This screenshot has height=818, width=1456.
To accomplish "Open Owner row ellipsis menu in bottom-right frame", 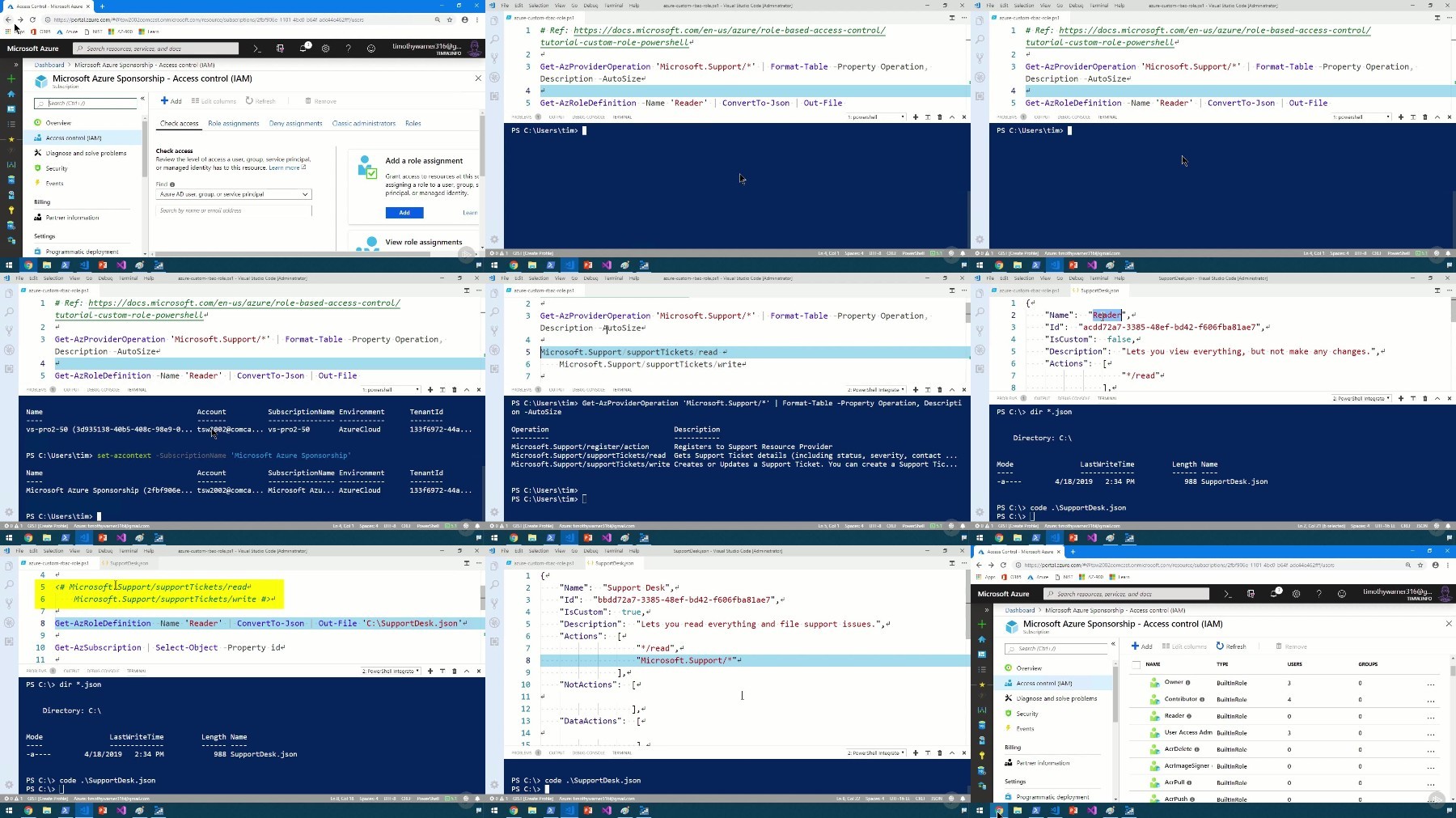I will 1431,684.
